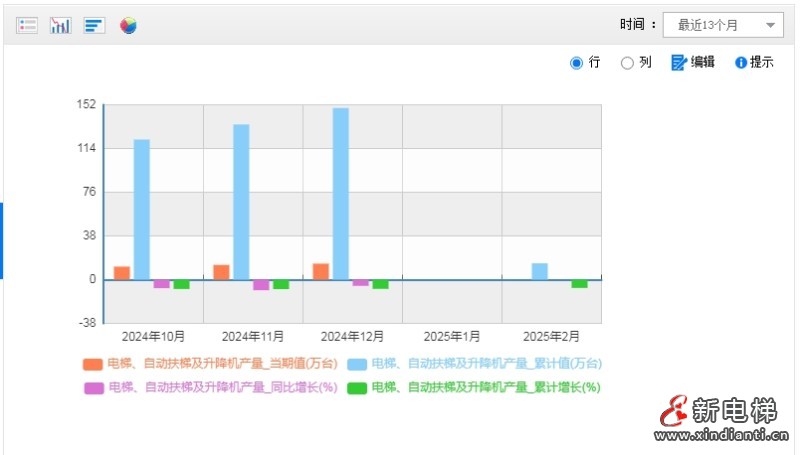Screen dimensions: 800x455
Task: Click the red 新电梯 logo icon
Action: pyautogui.click(x=676, y=411)
